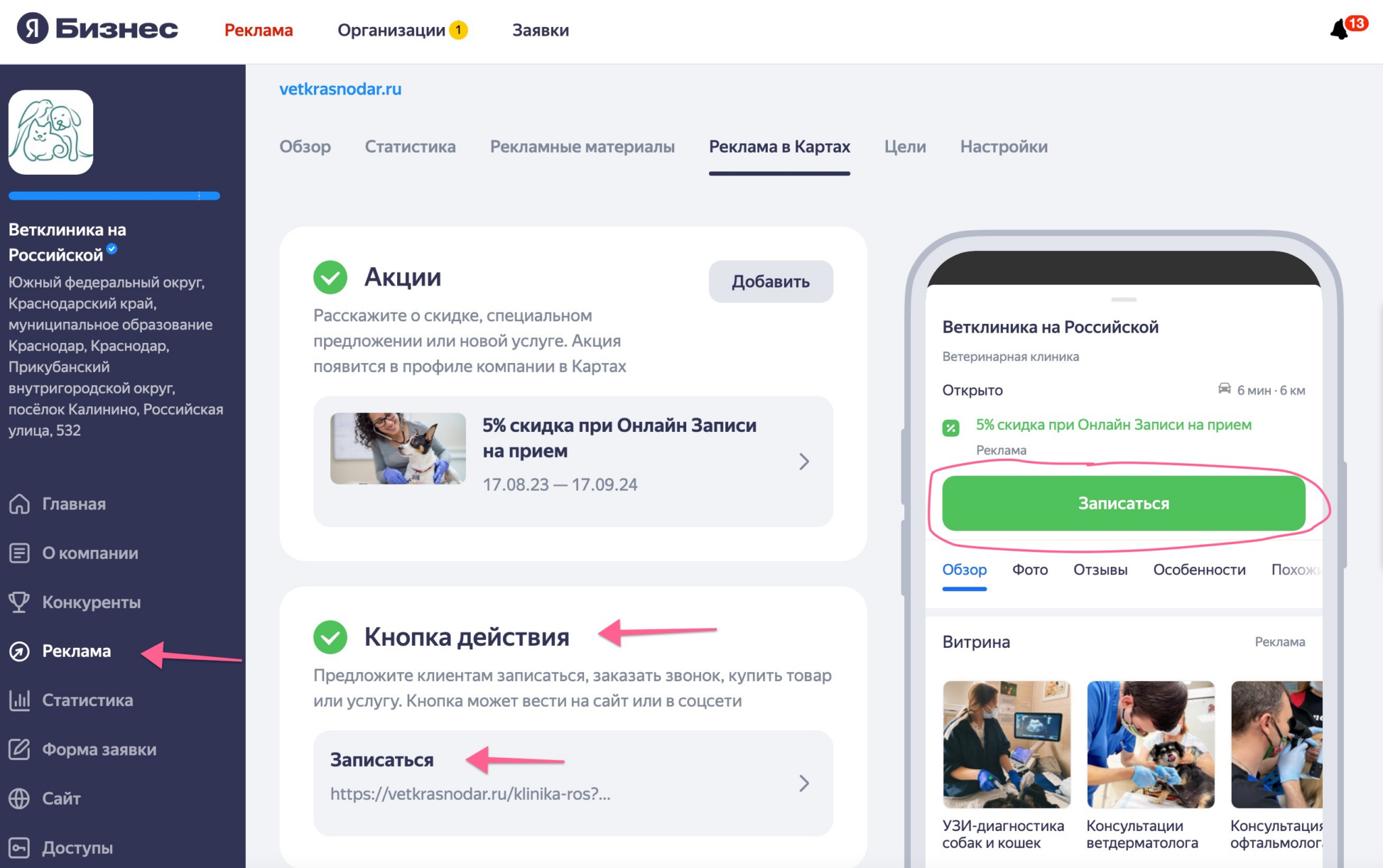Open Главная via house icon
Screen dimensions: 1383x868
[20, 504]
